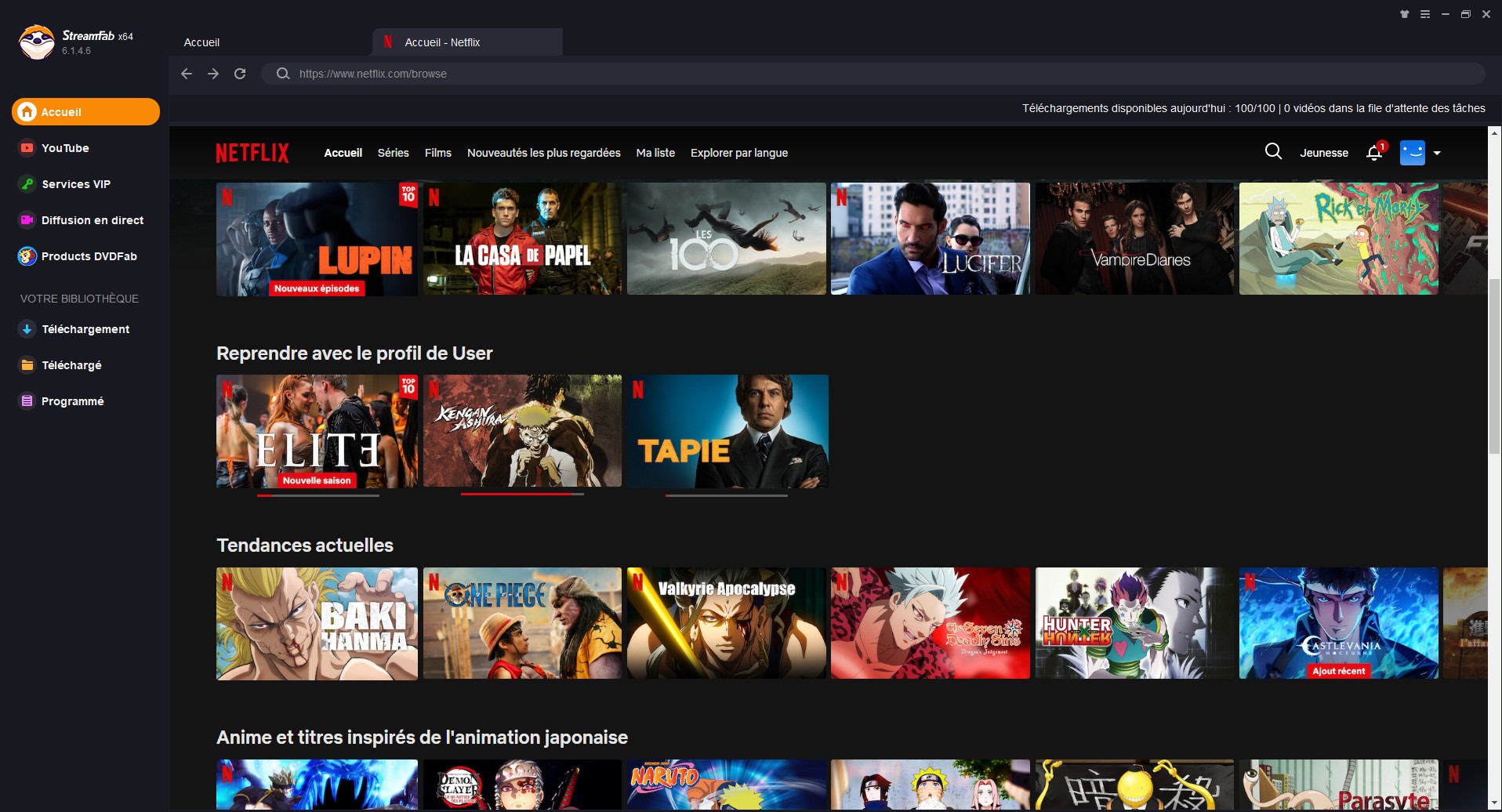Open Baki Hanma thumbnail
The height and width of the screenshot is (812, 1502).
[x=317, y=623]
